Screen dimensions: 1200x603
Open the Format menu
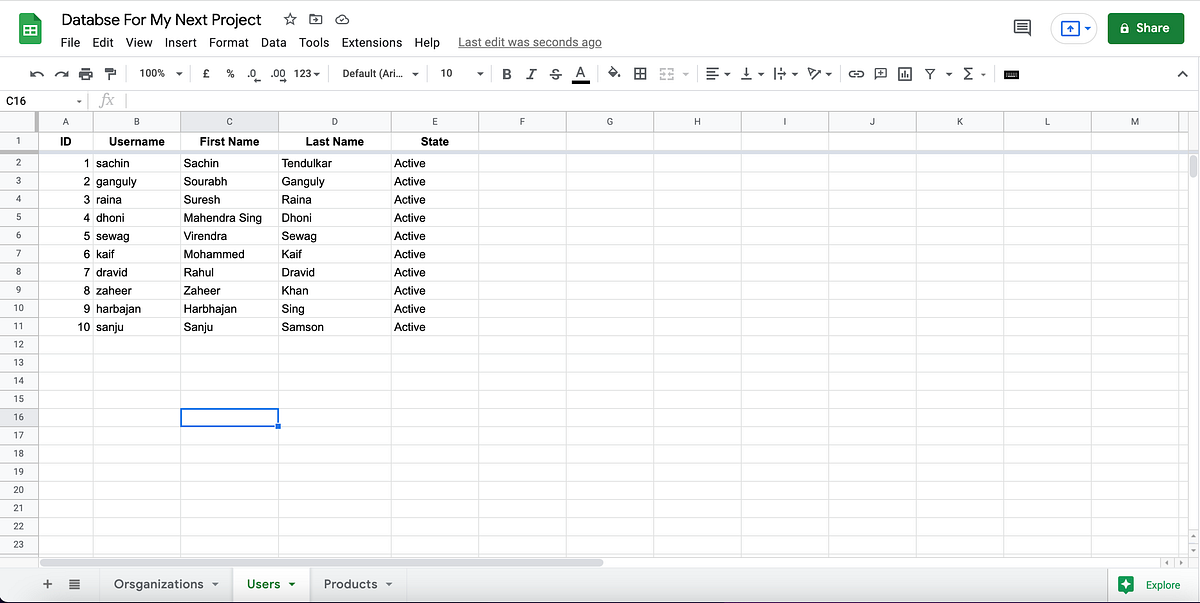point(228,42)
